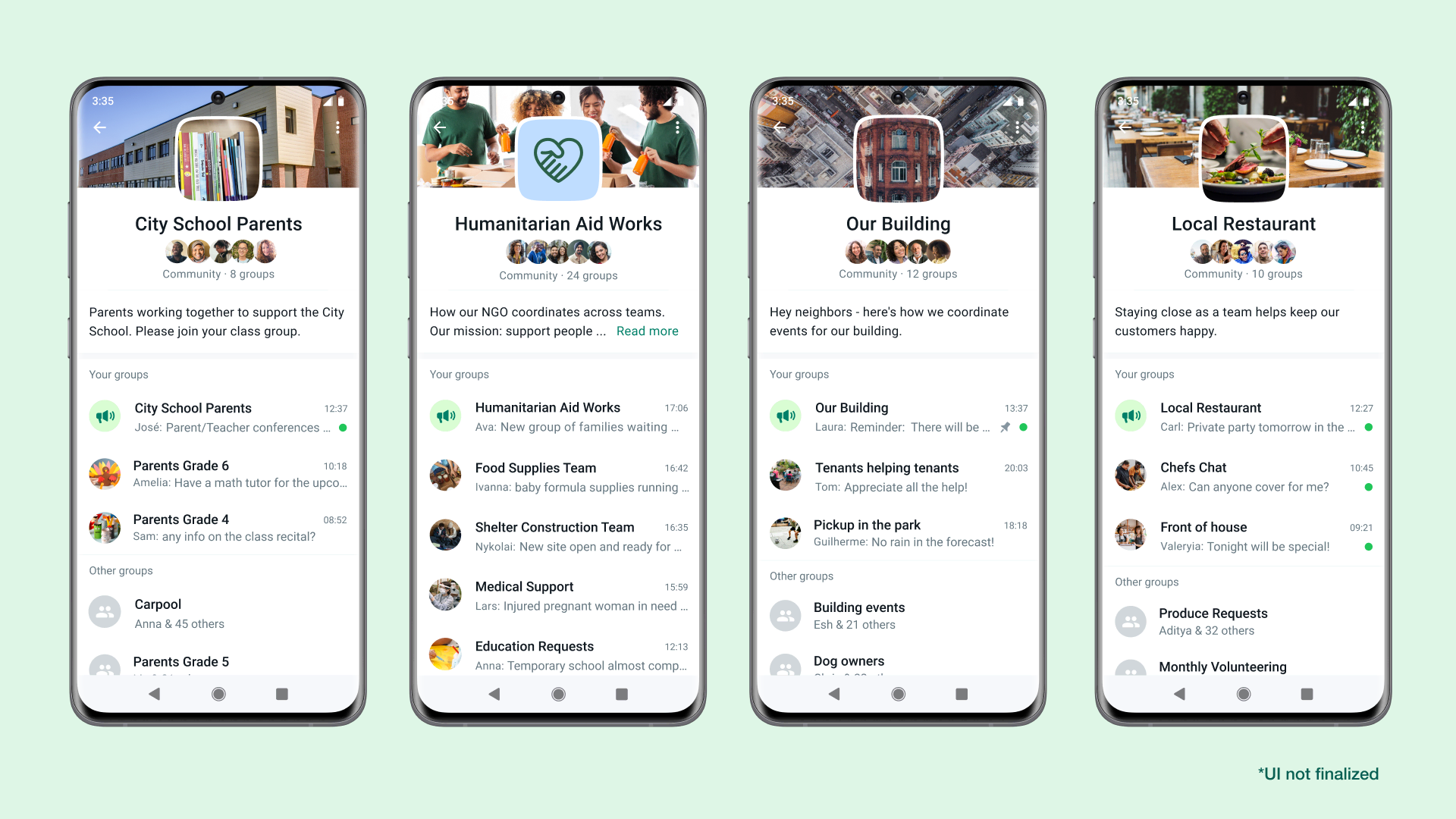Toggle mute notification for City School Parents announcement

pyautogui.click(x=108, y=416)
